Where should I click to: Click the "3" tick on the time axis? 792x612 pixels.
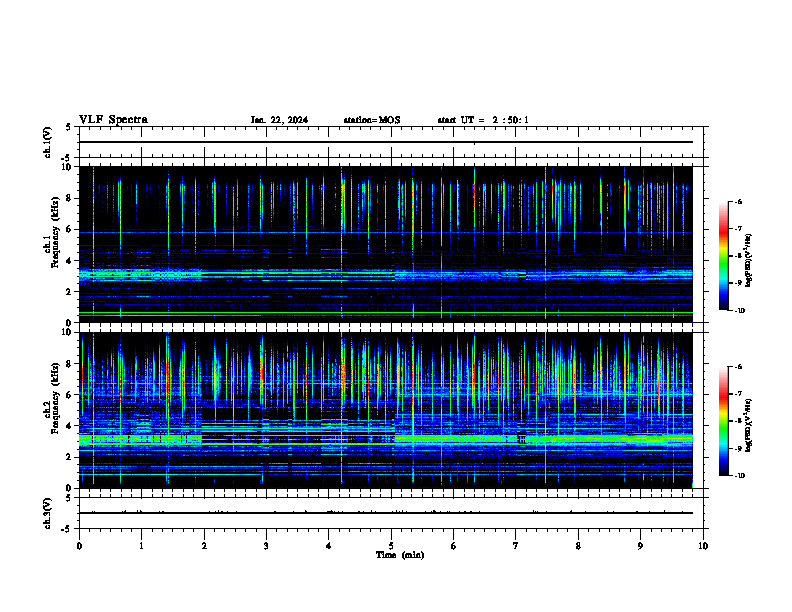pyautogui.click(x=266, y=546)
